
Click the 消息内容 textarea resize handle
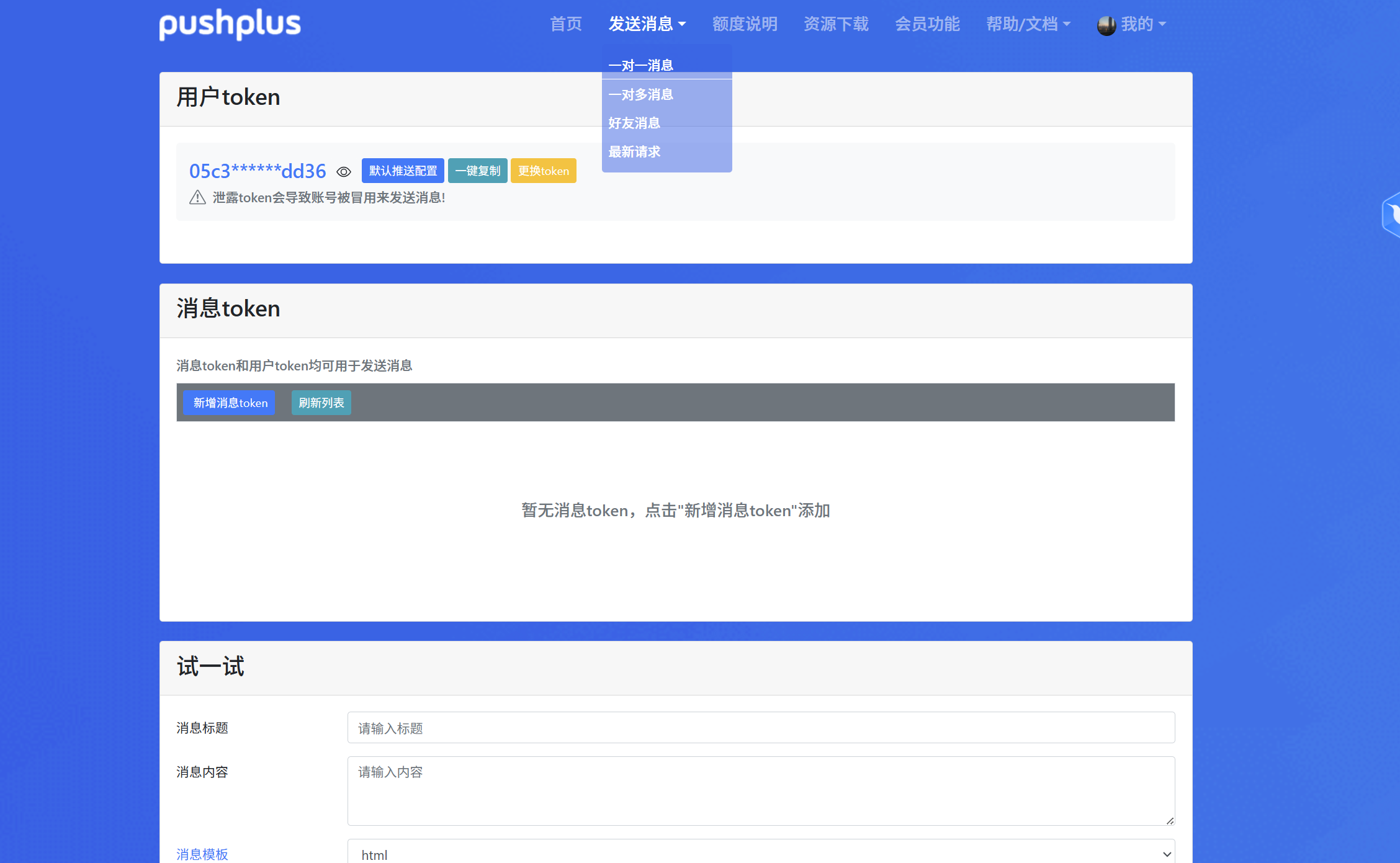[x=1170, y=820]
